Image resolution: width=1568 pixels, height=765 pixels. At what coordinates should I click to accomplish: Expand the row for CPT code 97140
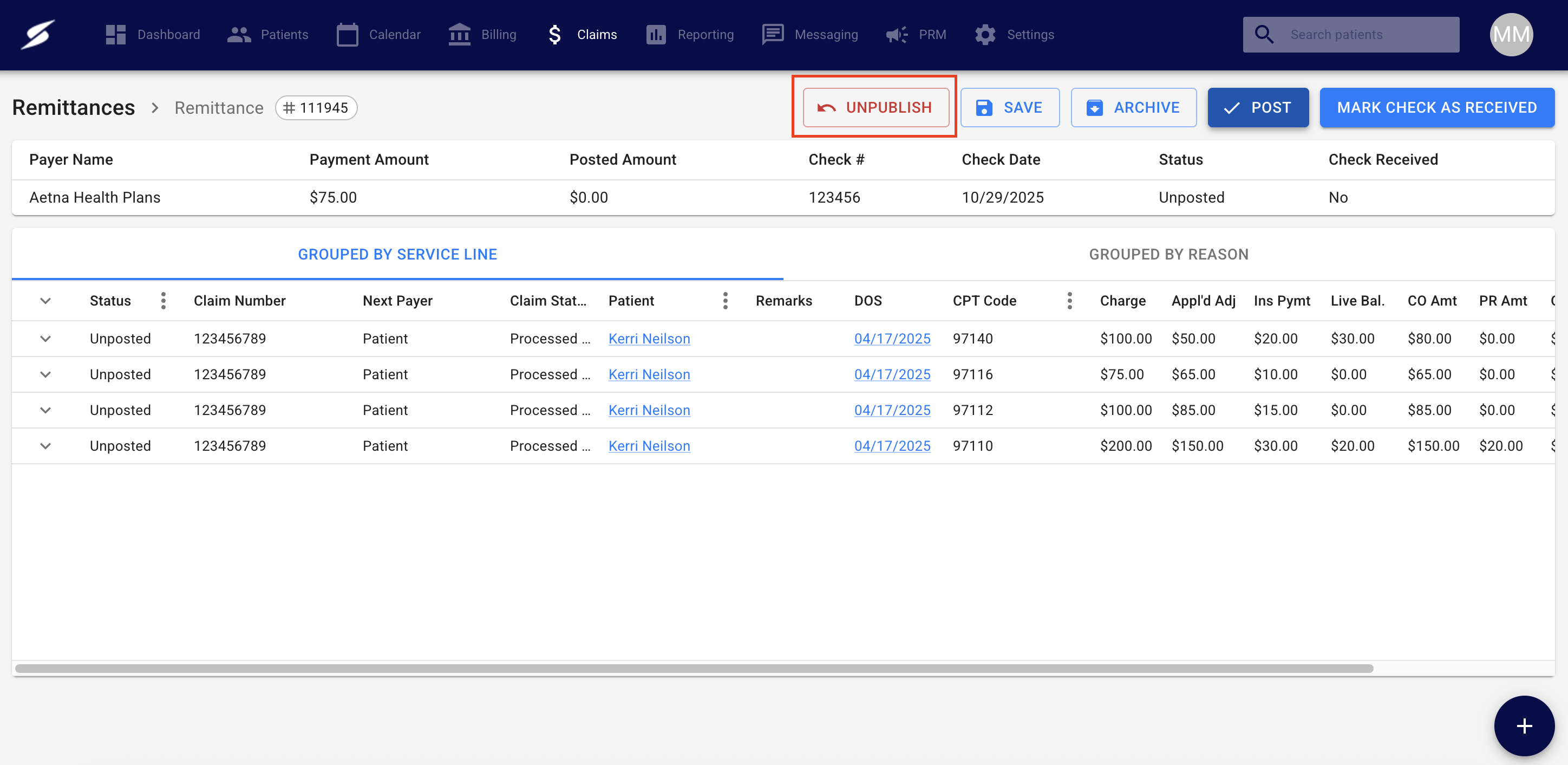(x=45, y=339)
